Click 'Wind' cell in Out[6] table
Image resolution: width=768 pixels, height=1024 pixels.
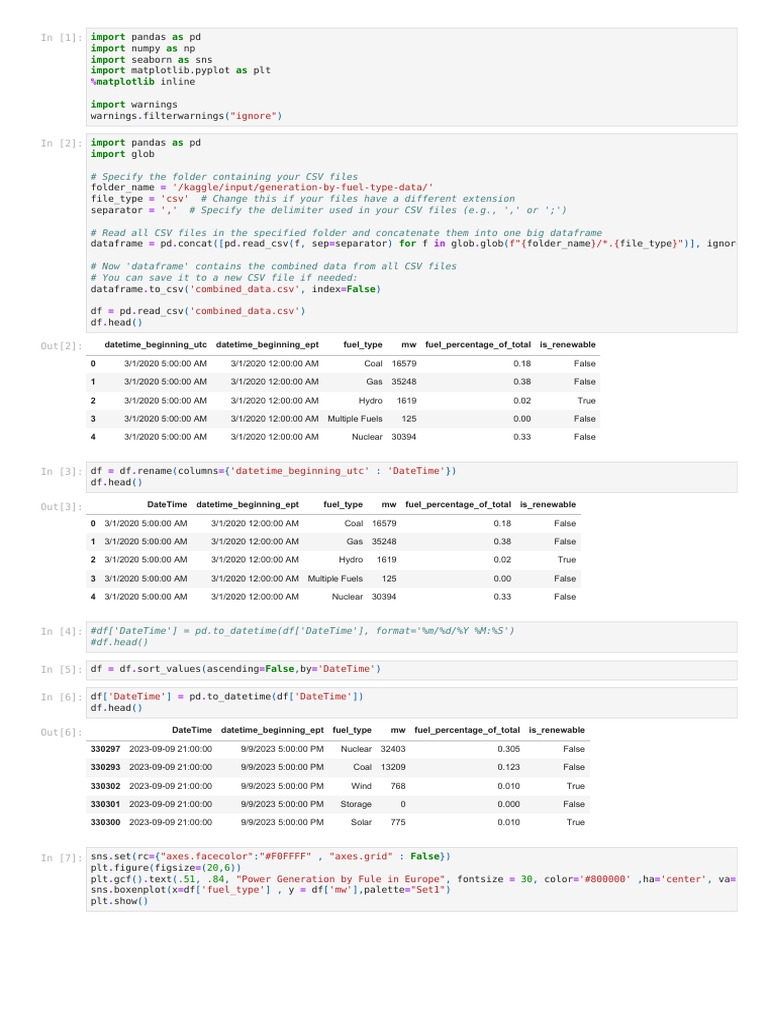coord(361,786)
